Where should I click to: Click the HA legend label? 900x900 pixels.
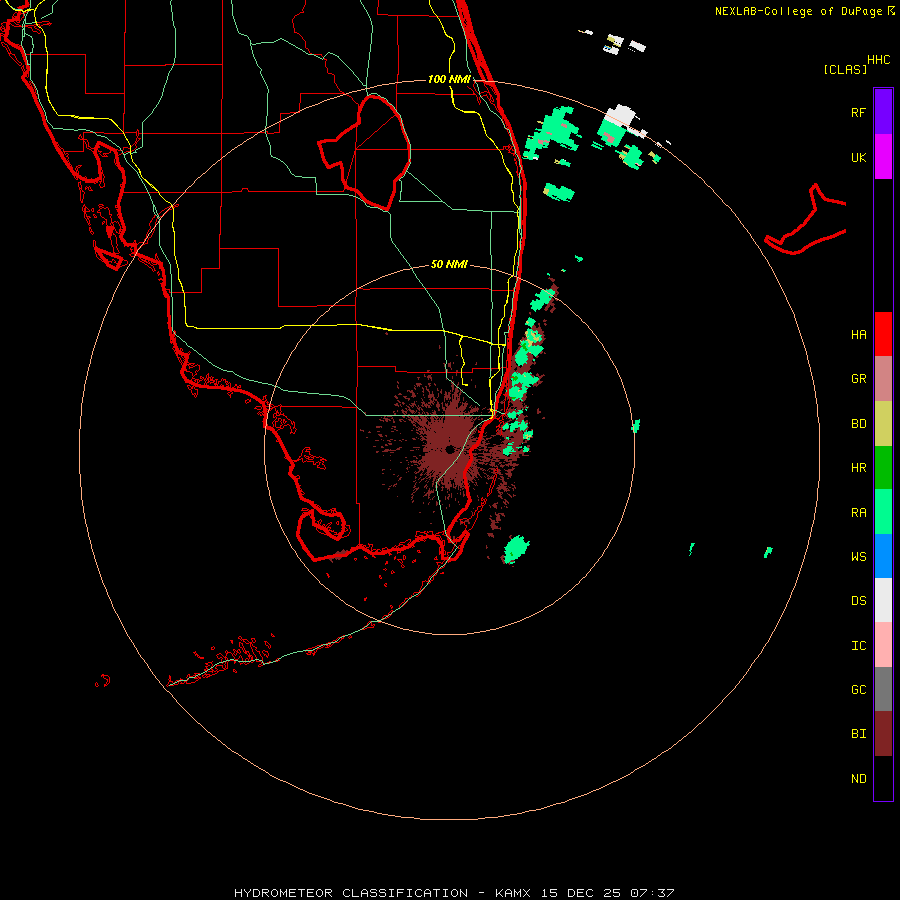point(858,335)
